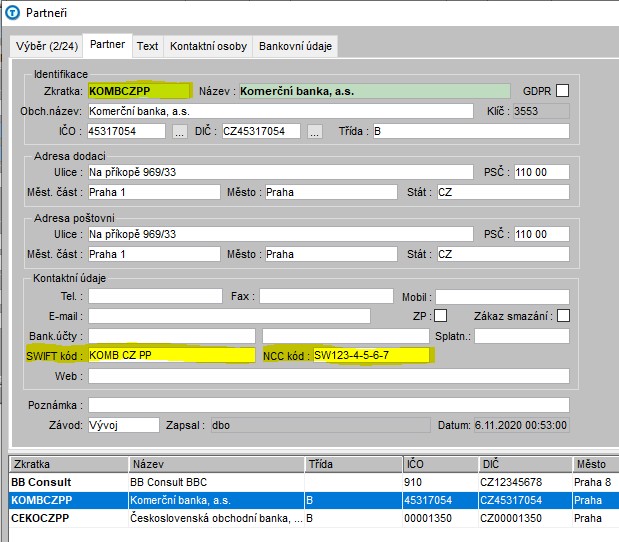The image size is (619, 542).
Task: Click the DIČ field CZ45317054
Action: coord(261,131)
